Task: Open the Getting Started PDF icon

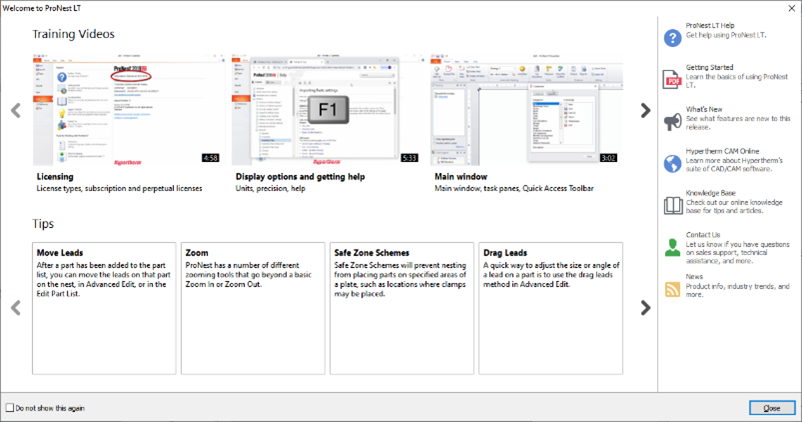Action: [672, 80]
